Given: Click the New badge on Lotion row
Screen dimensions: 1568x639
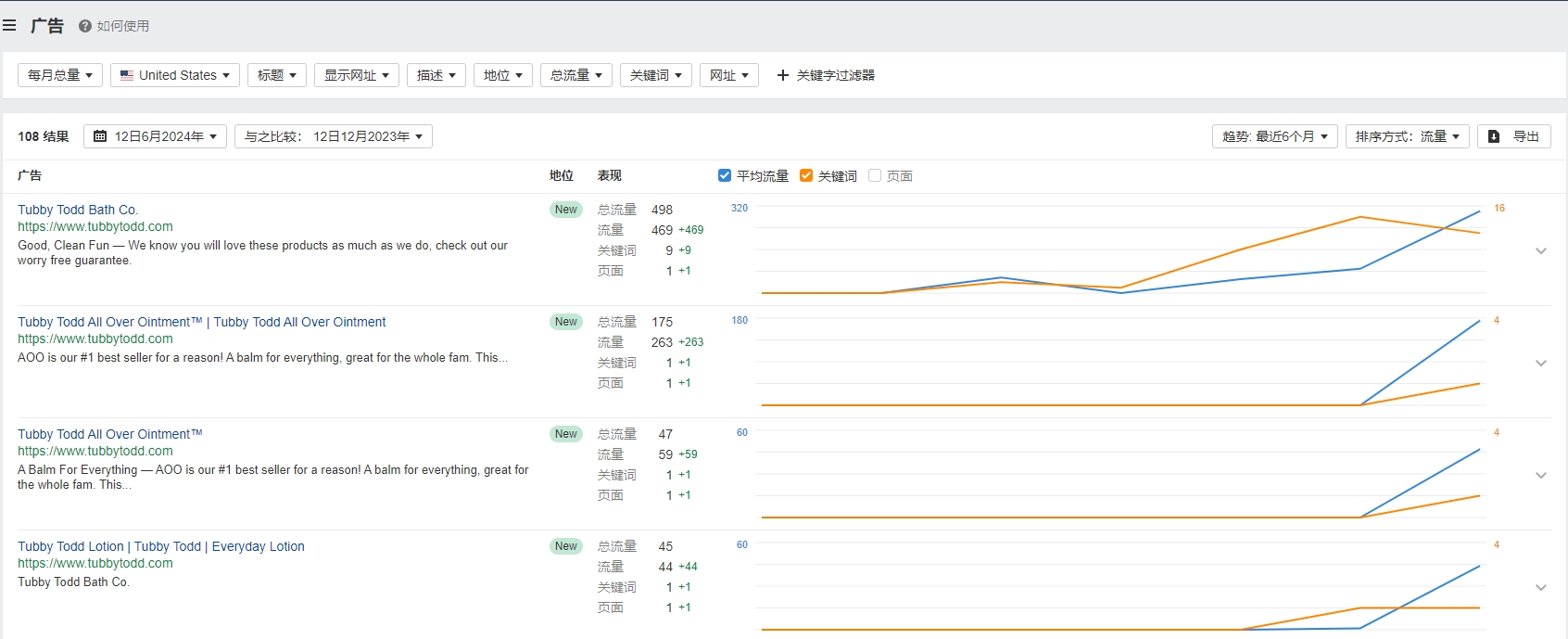Looking at the screenshot, I should [x=566, y=546].
